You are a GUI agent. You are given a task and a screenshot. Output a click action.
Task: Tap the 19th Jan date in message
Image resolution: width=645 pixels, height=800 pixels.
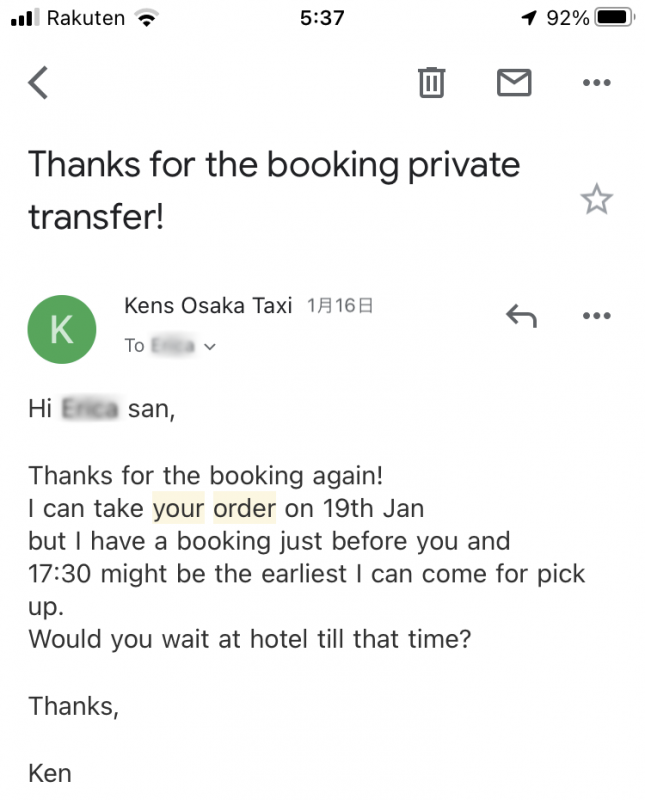coord(374,508)
